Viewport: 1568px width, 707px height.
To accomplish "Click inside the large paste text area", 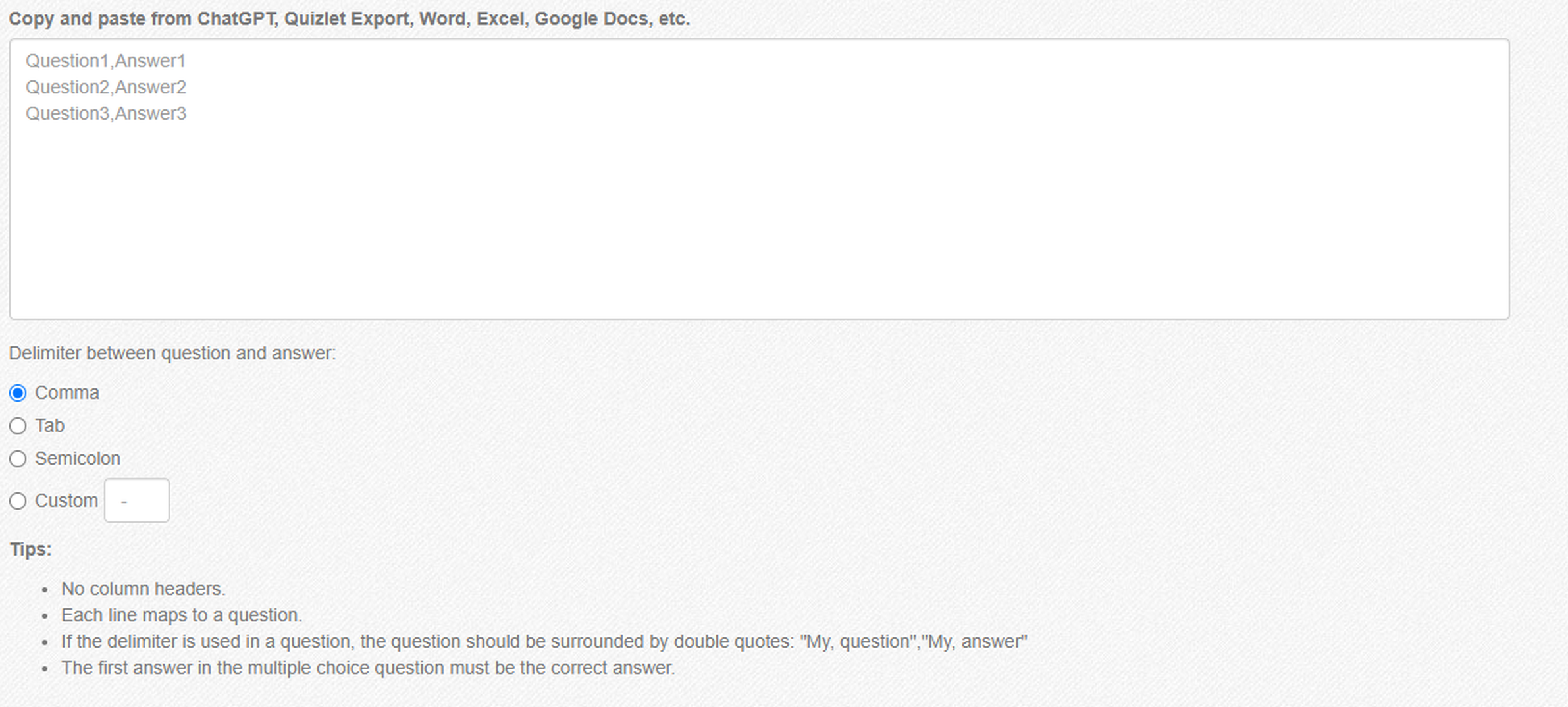I will (x=759, y=179).
